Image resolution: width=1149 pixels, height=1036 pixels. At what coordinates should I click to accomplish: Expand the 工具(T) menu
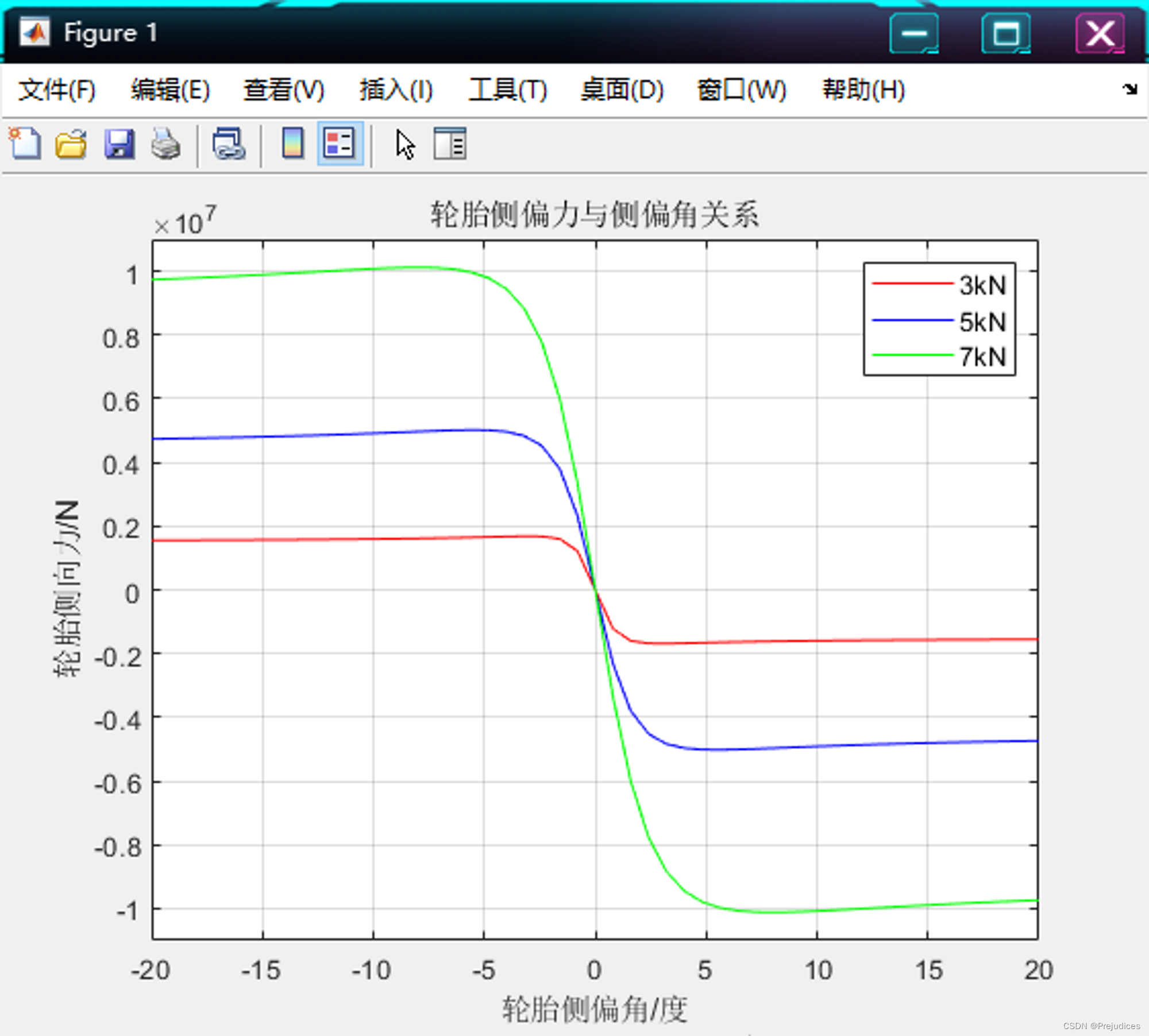coord(508,90)
